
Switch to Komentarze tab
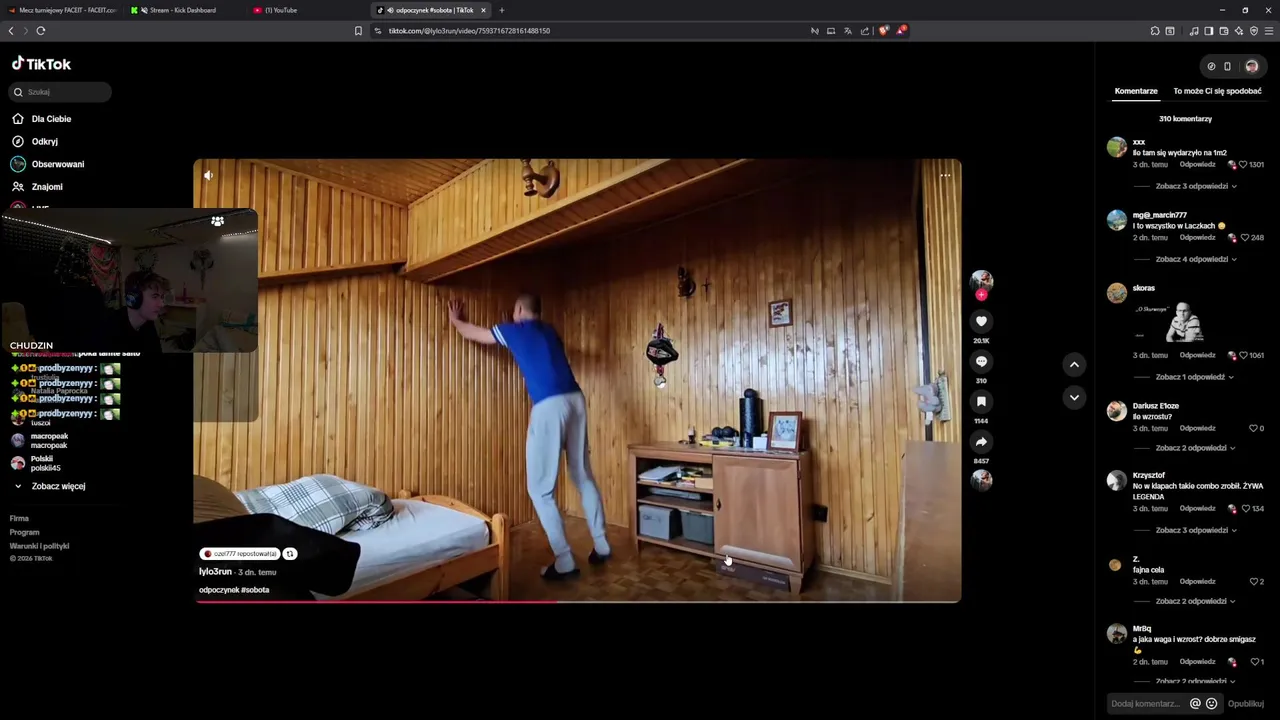coord(1136,91)
